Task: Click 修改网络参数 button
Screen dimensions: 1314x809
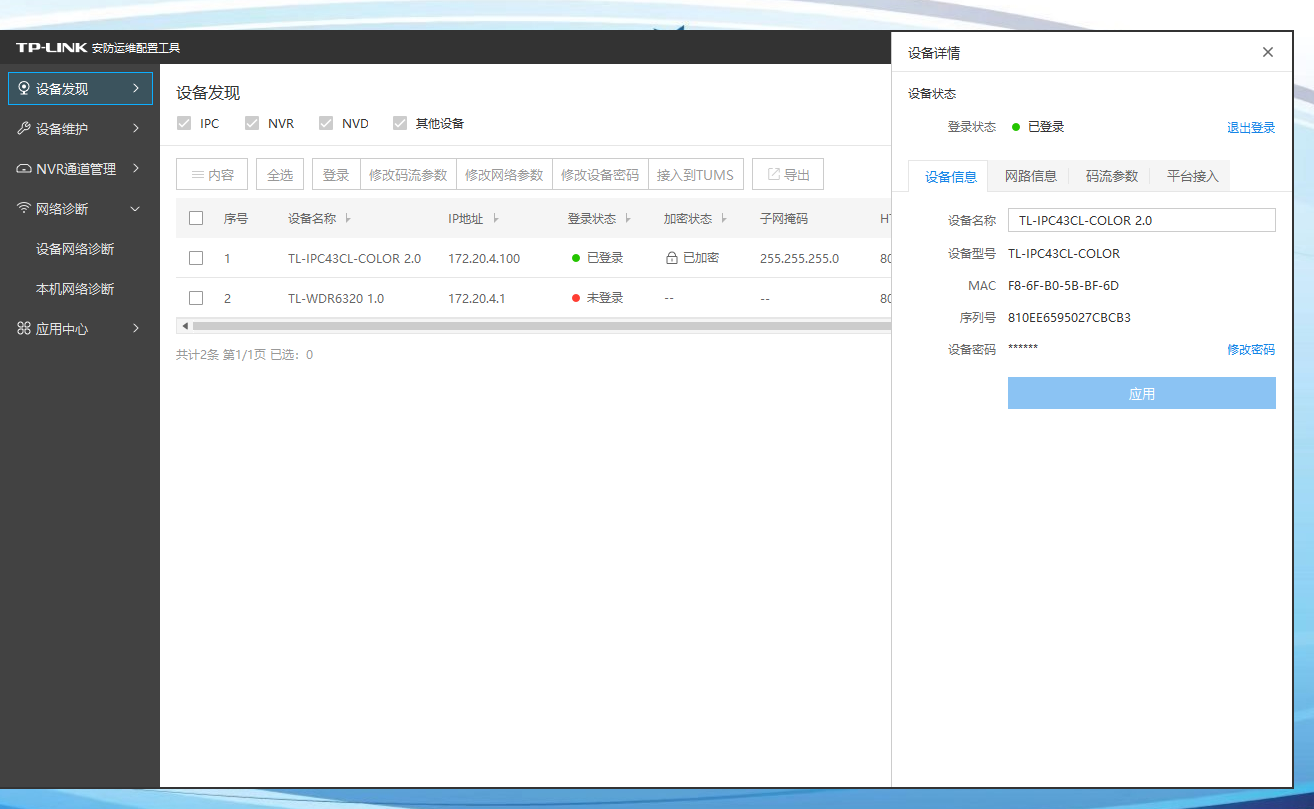Action: (x=504, y=174)
